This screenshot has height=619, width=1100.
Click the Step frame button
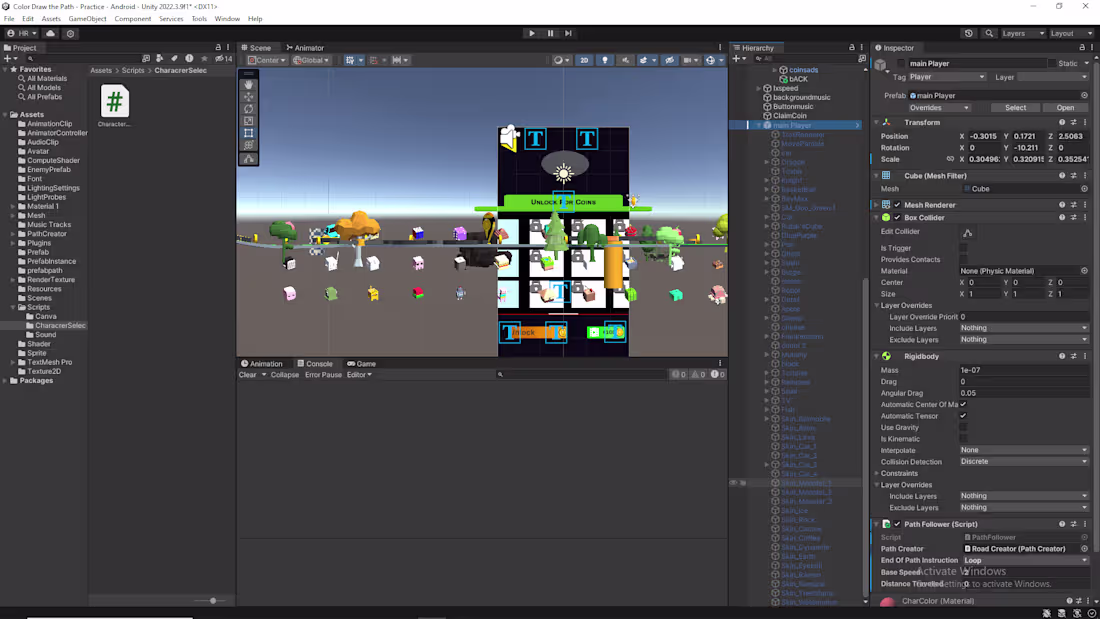pyautogui.click(x=568, y=33)
